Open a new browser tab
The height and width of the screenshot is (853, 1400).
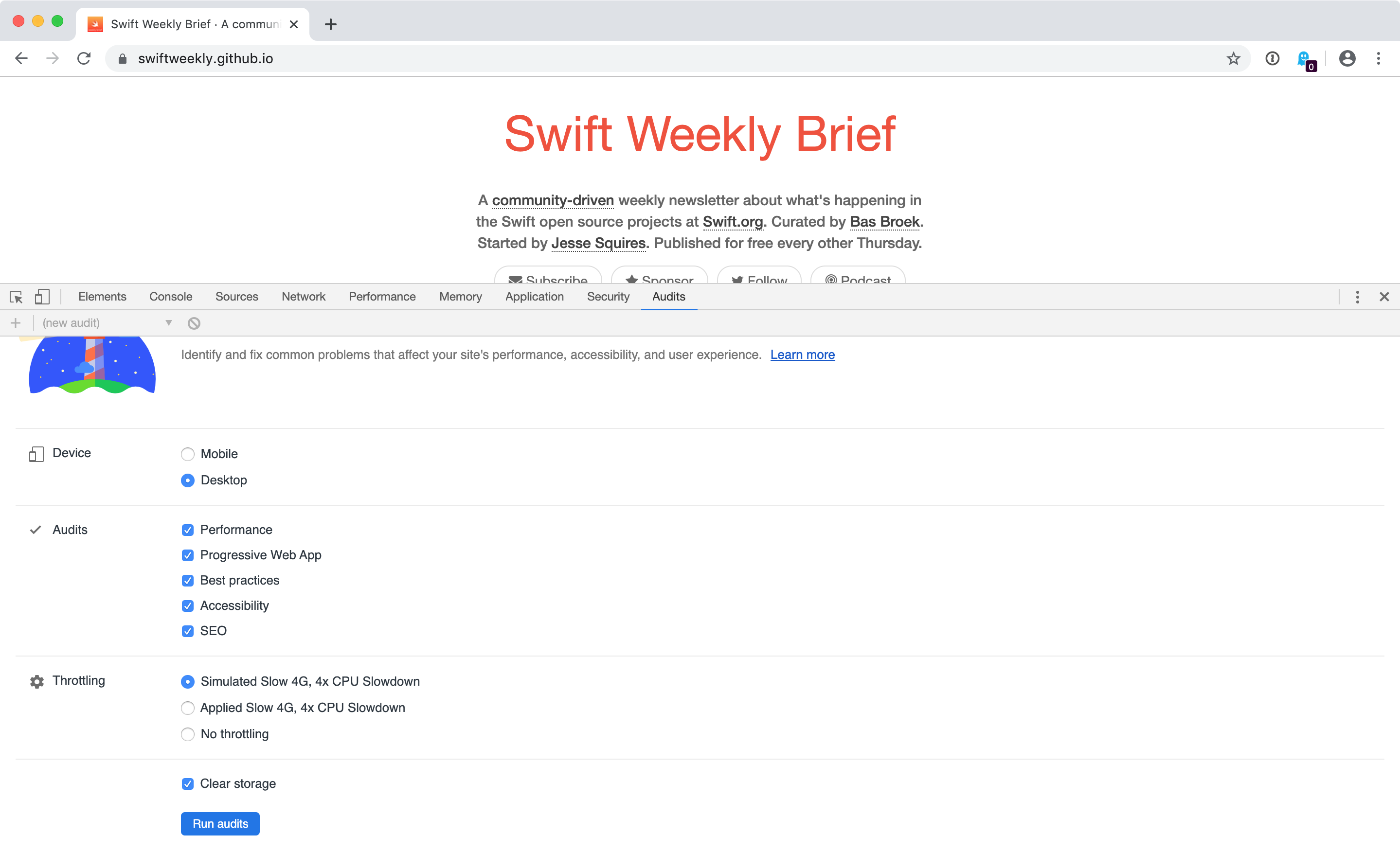[x=331, y=24]
